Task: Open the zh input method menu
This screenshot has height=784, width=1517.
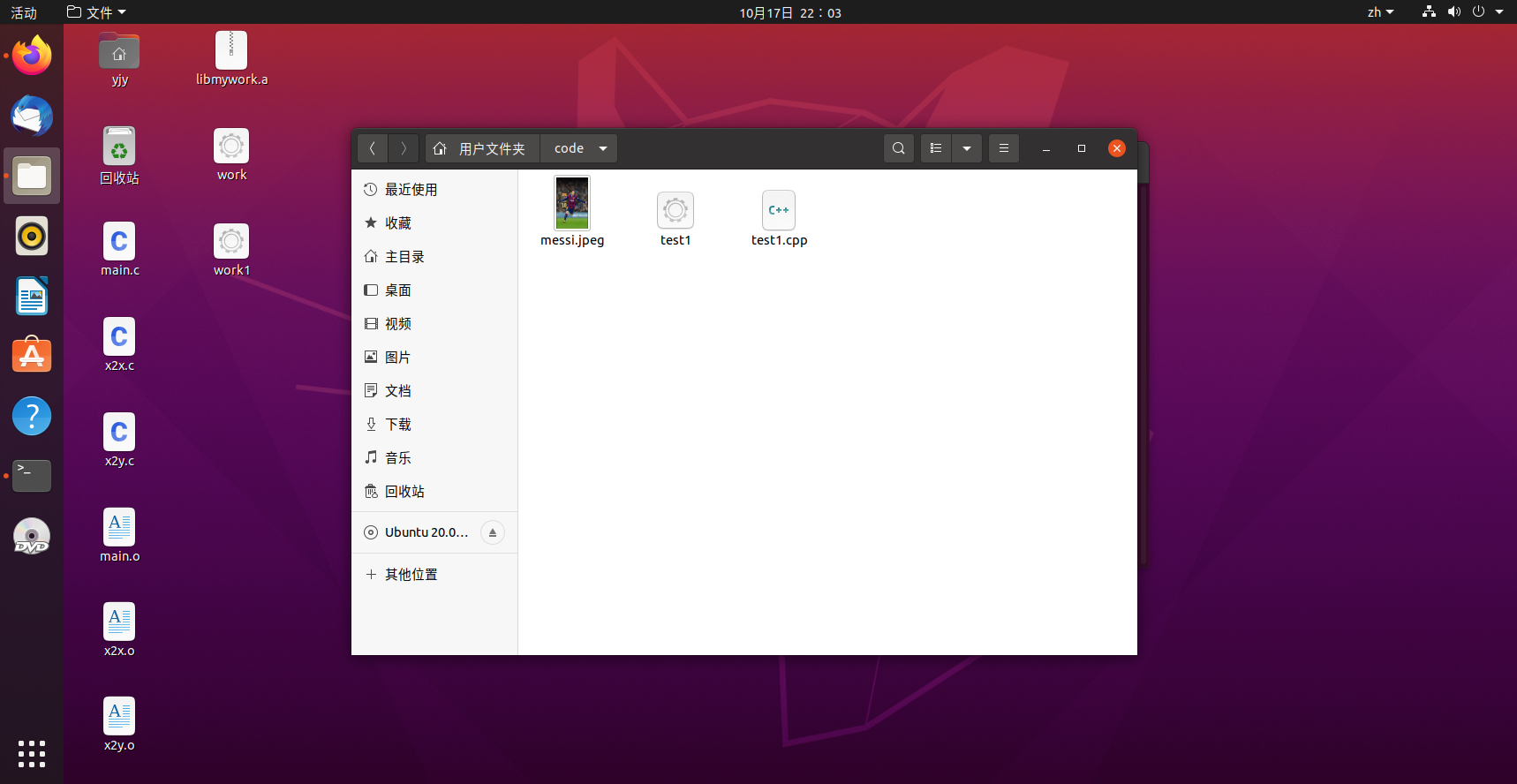Action: [x=1380, y=12]
